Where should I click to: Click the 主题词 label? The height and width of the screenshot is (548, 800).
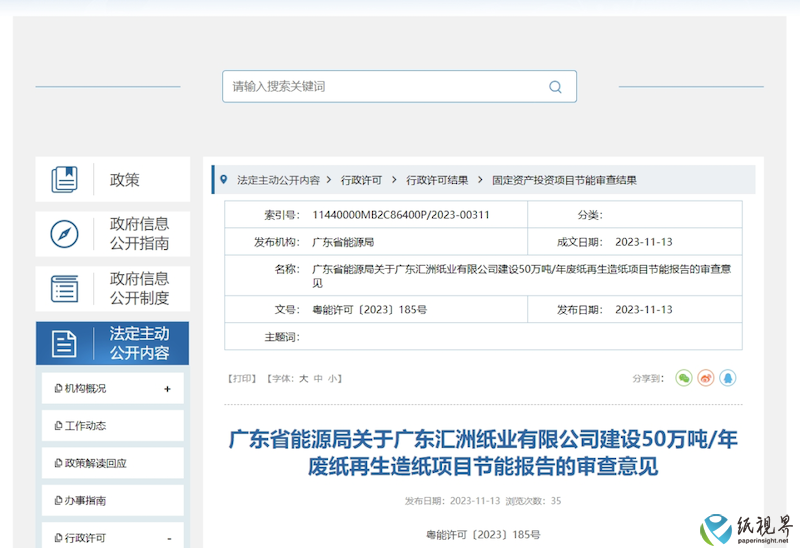click(282, 337)
